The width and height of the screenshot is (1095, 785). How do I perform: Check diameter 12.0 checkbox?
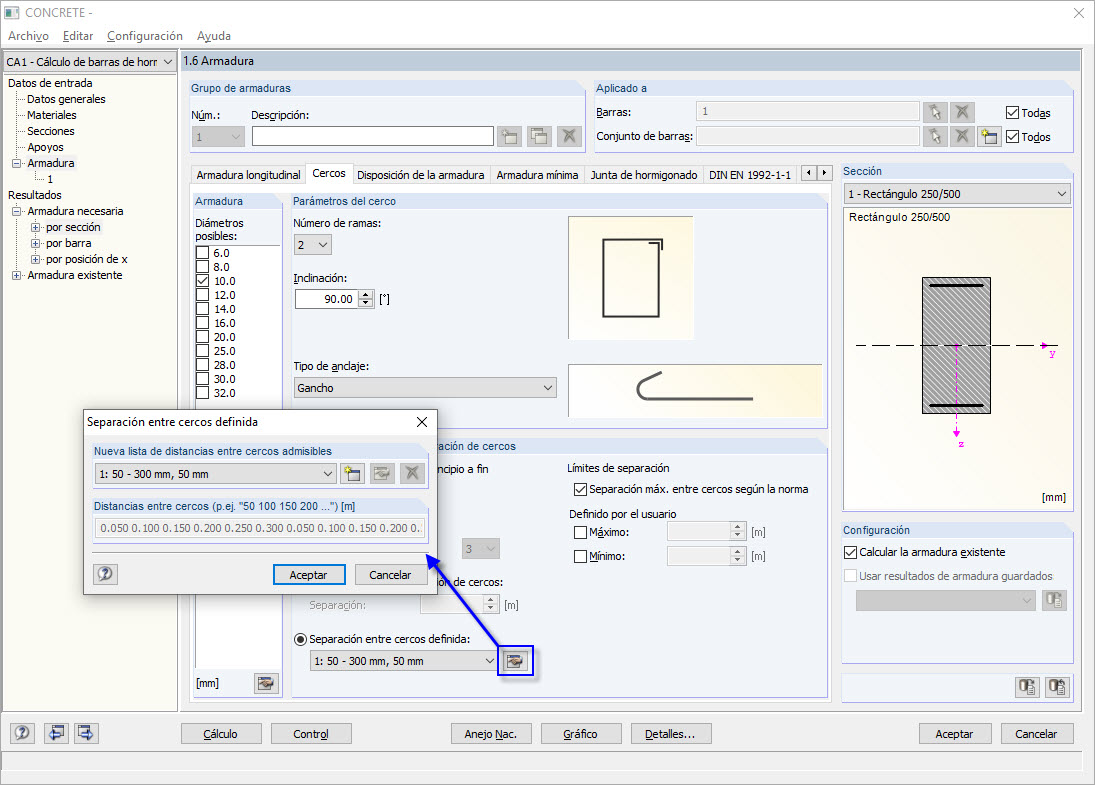pos(203,295)
